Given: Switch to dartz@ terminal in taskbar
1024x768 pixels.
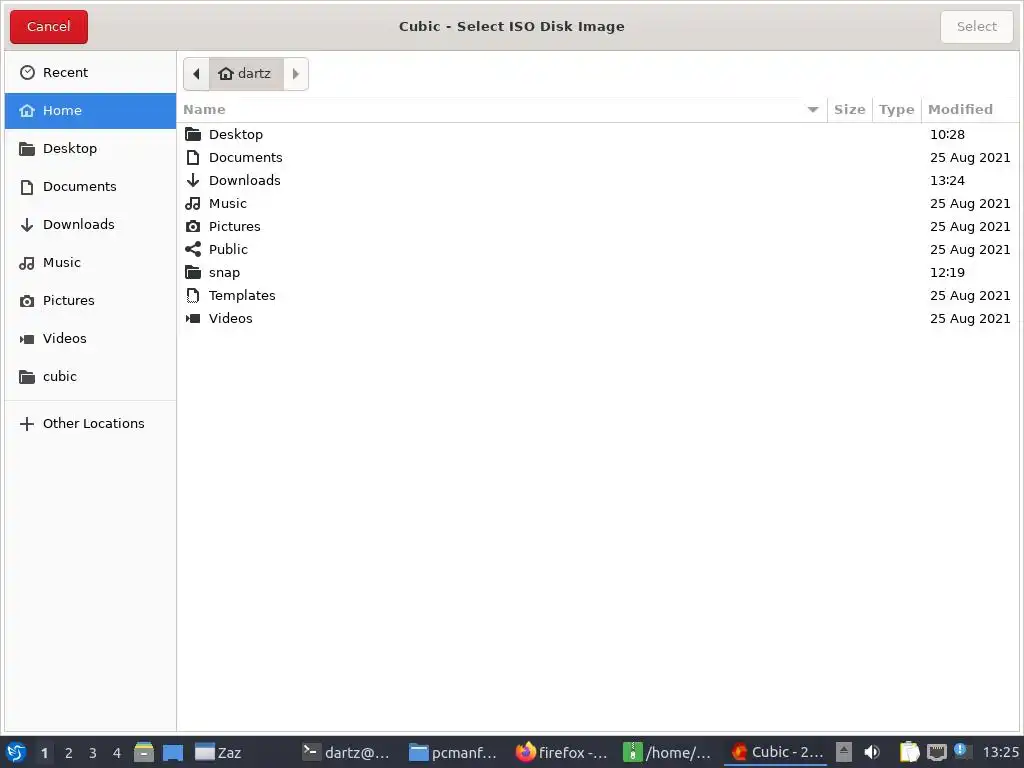Looking at the screenshot, I should point(347,752).
